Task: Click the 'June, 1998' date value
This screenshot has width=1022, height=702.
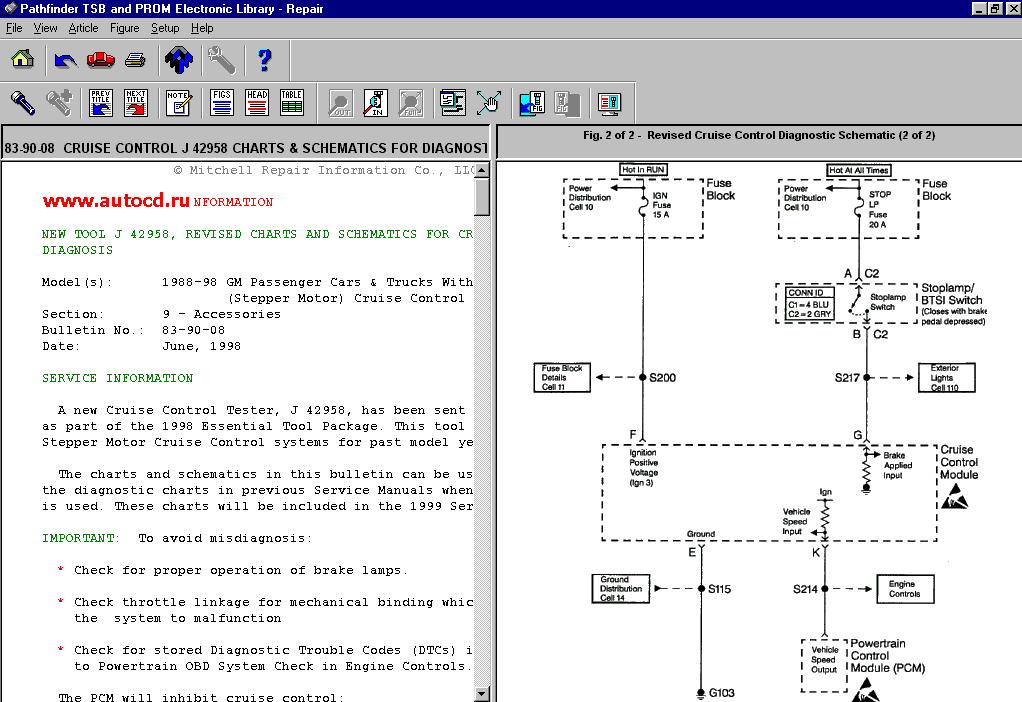Action: pyautogui.click(x=201, y=346)
